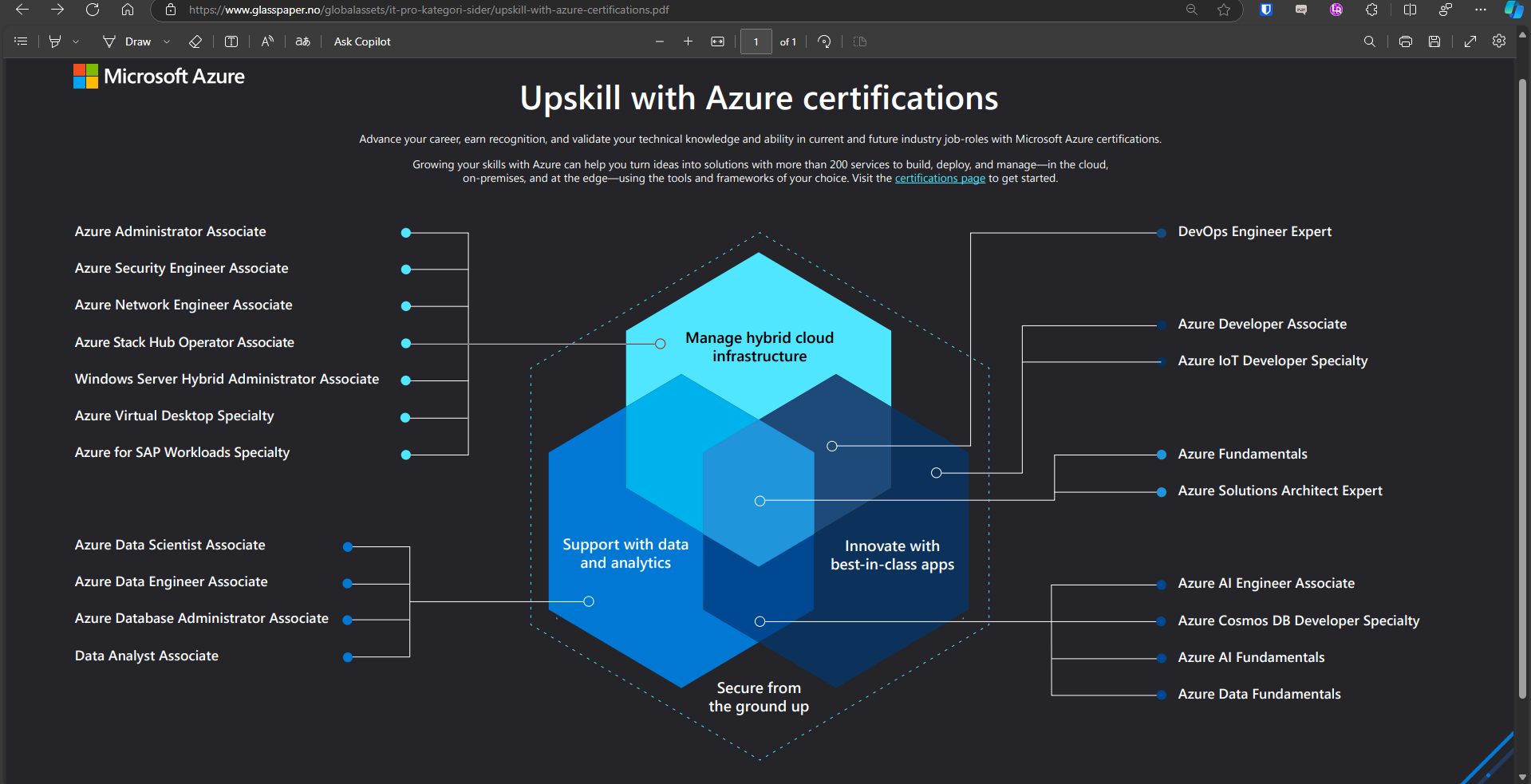This screenshot has height=784, width=1531.
Task: Toggle split screen view
Action: (x=1411, y=10)
